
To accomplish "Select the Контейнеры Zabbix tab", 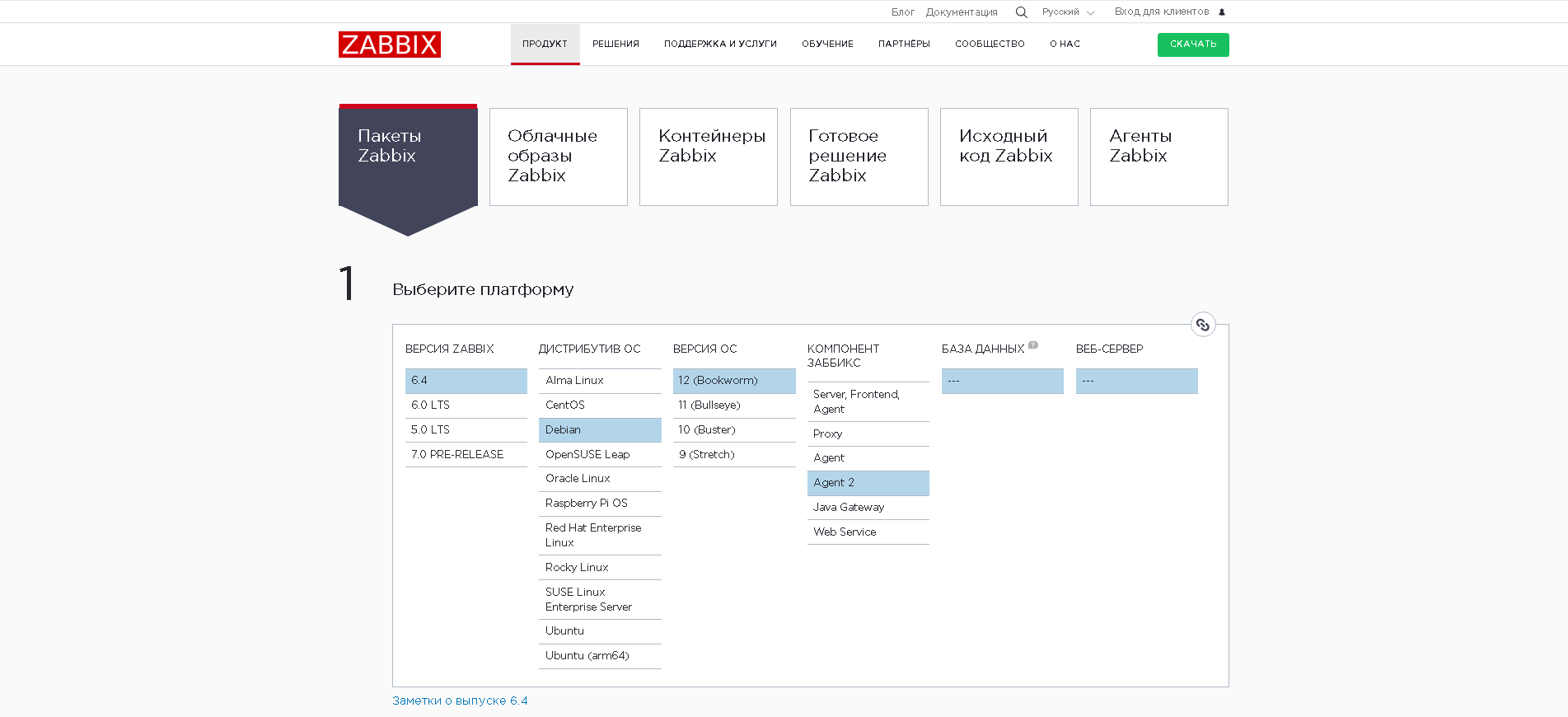I will pyautogui.click(x=709, y=157).
